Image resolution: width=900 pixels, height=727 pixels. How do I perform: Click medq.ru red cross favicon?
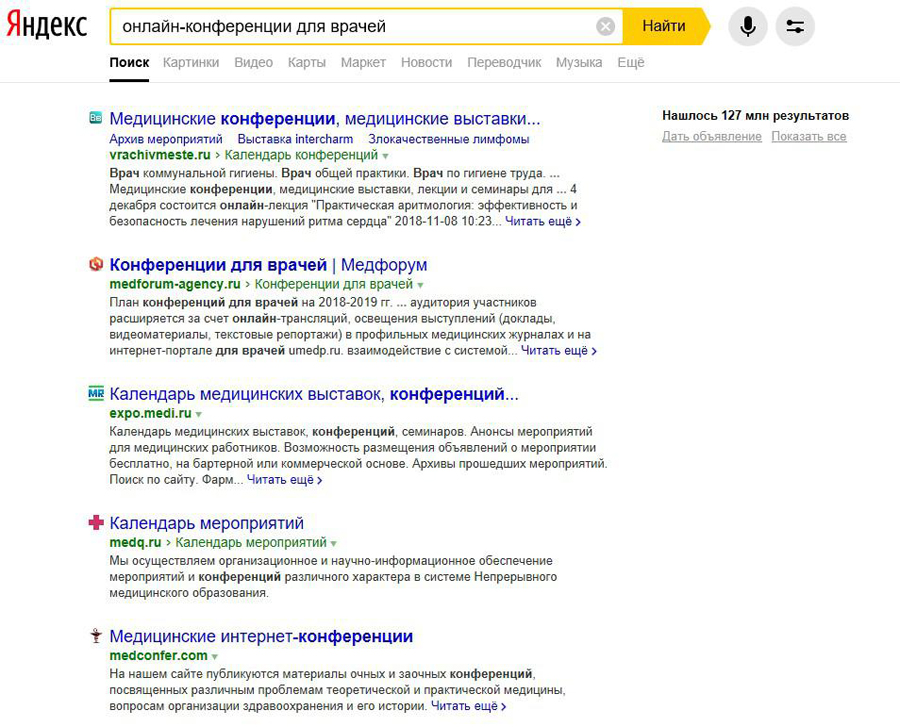click(x=96, y=523)
